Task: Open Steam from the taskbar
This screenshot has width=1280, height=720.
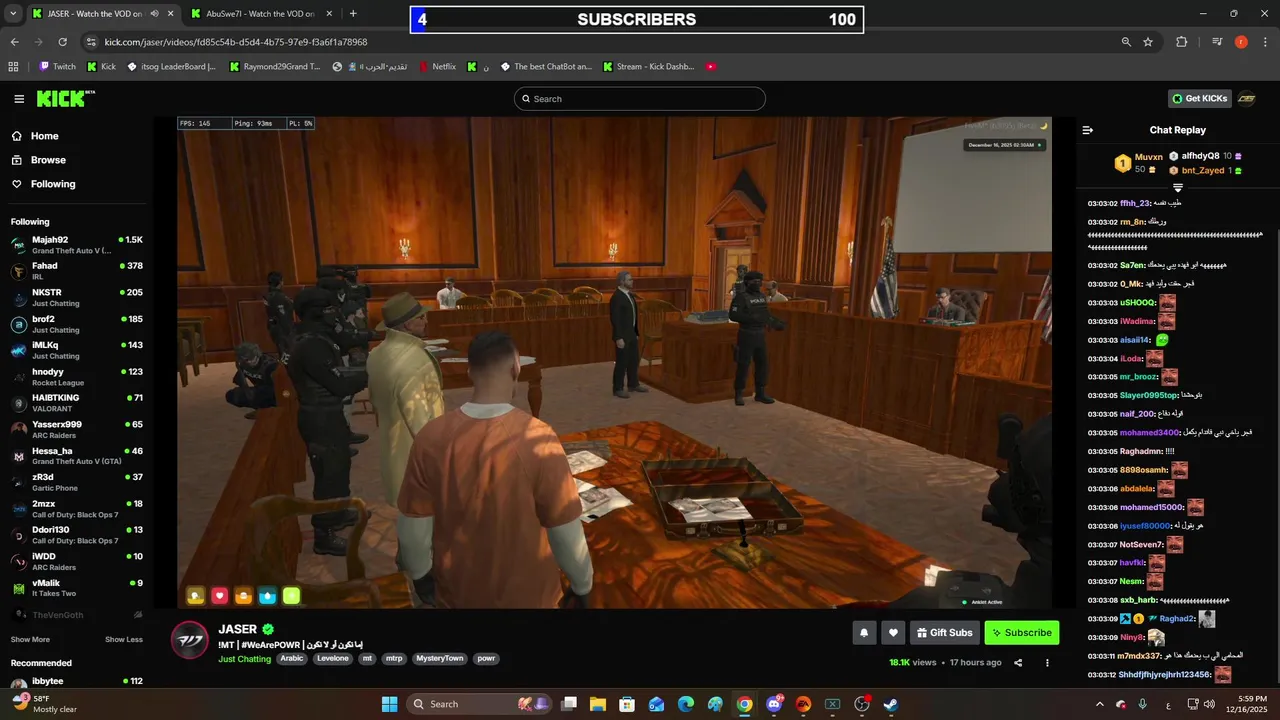Action: 890,704
